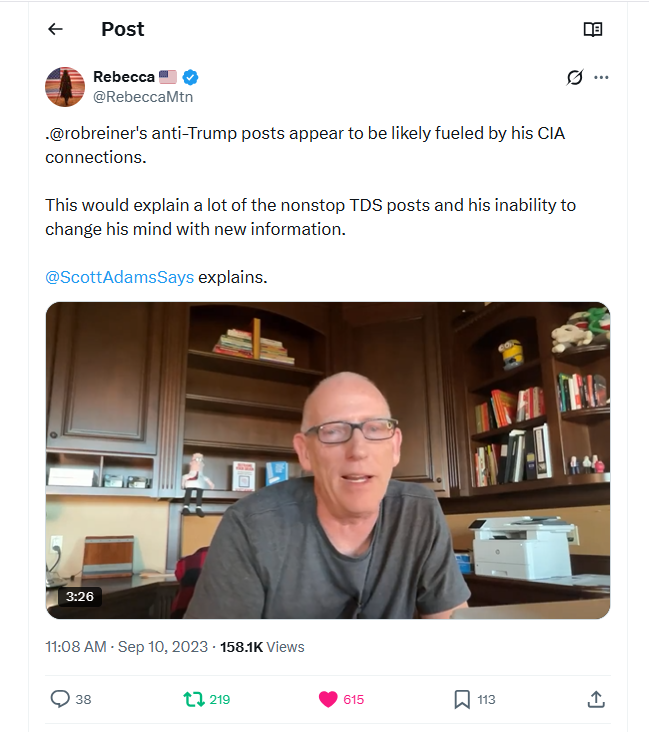The height and width of the screenshot is (732, 649).
Task: Click the 158.1K Views count
Action: [262, 647]
